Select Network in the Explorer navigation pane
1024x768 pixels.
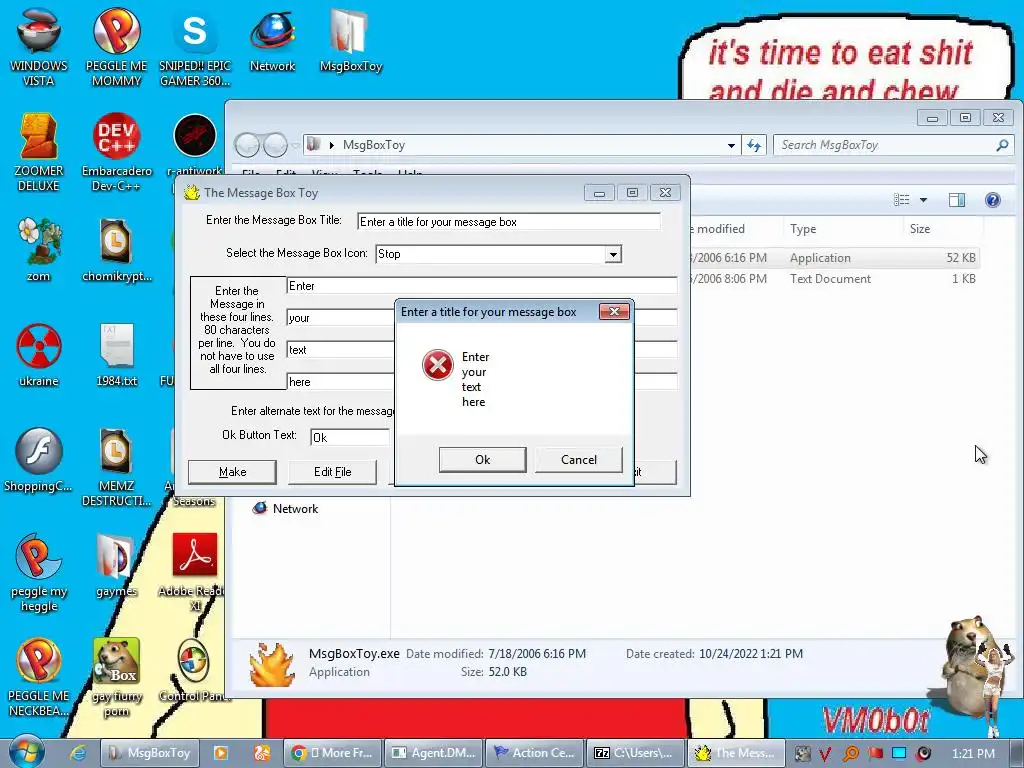tap(286, 509)
